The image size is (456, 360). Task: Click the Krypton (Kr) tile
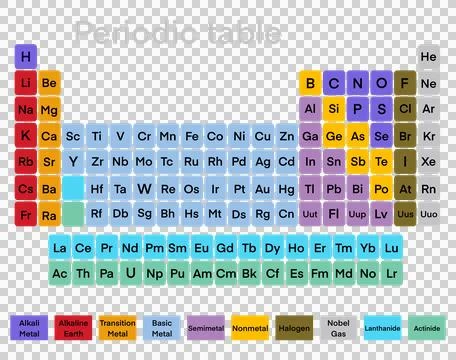click(428, 135)
